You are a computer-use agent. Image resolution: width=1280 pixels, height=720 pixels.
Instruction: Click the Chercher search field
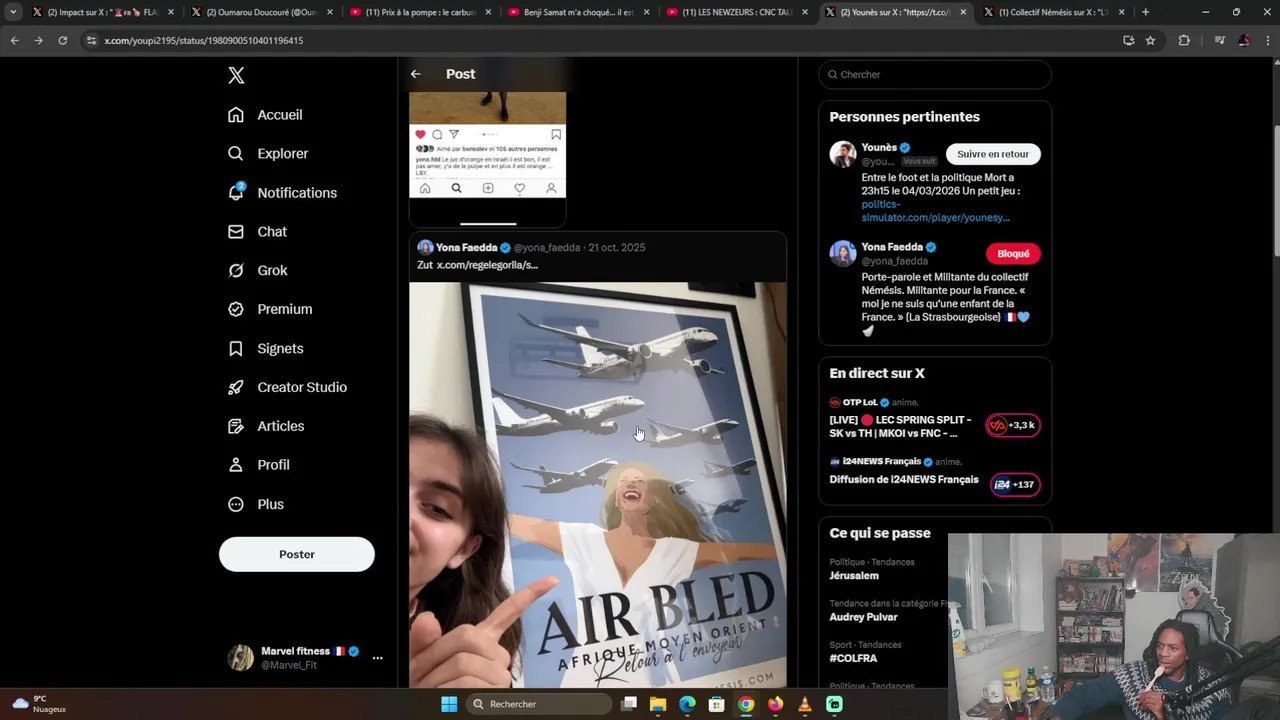[935, 75]
